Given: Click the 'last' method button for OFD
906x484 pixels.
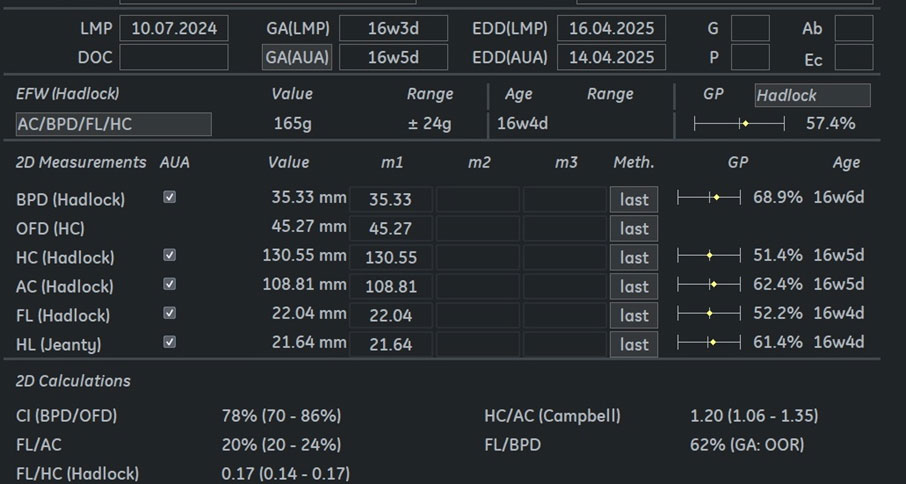Looking at the screenshot, I should point(634,228).
